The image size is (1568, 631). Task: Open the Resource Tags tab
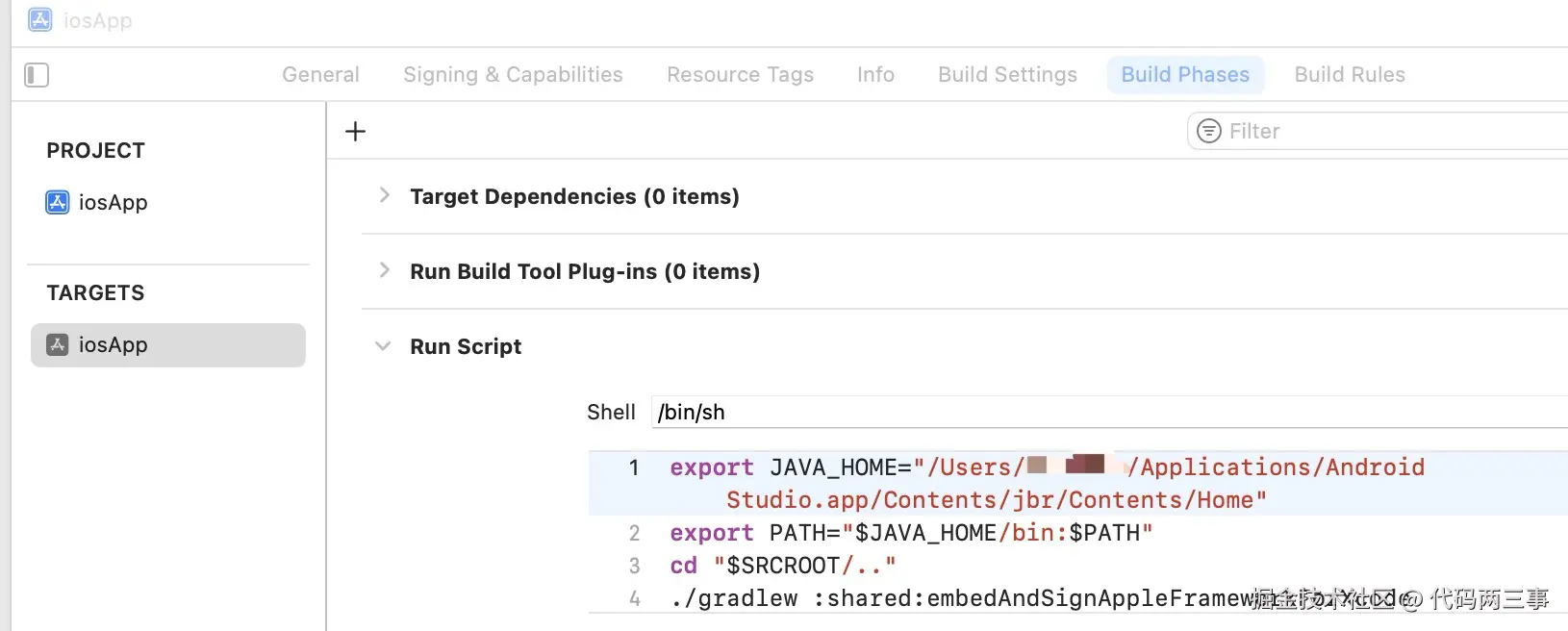pyautogui.click(x=740, y=75)
